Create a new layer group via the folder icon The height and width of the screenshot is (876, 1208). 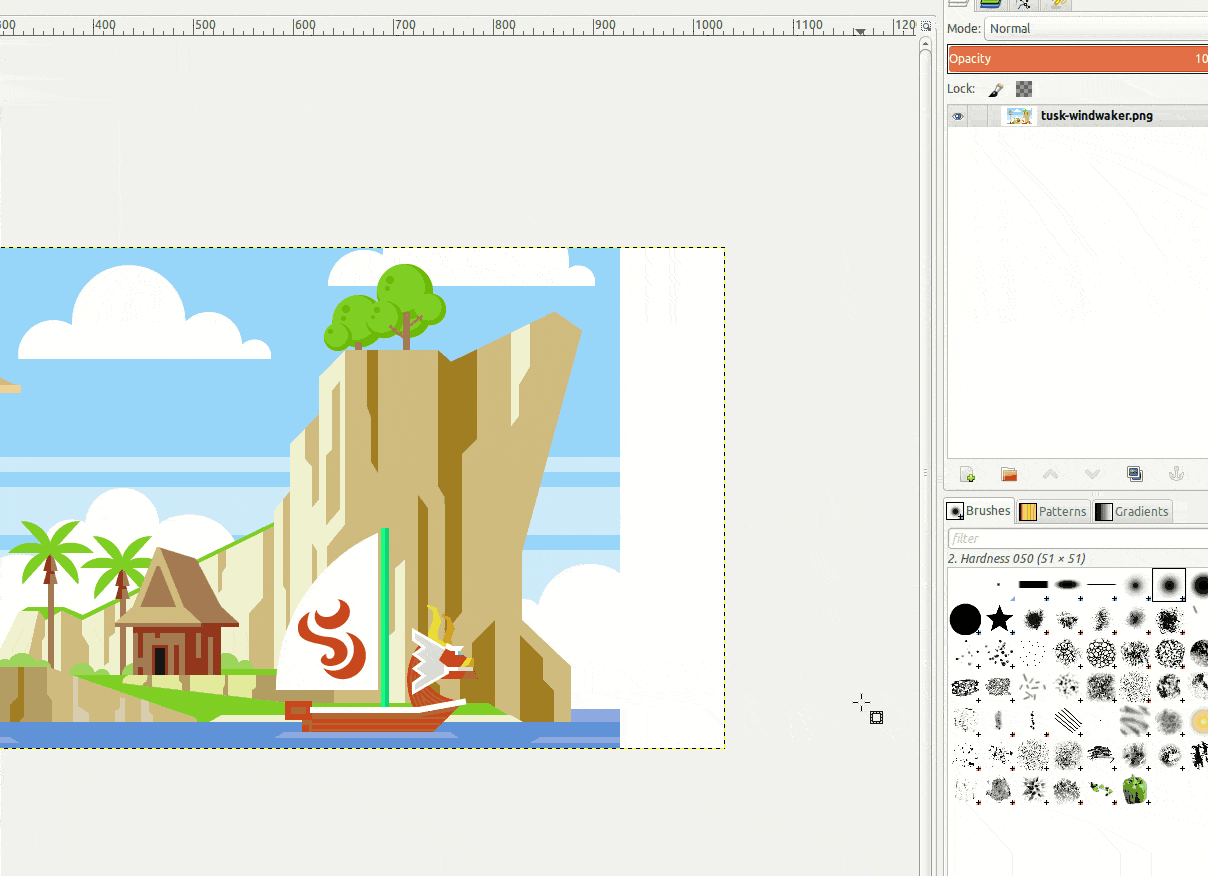coord(1009,474)
